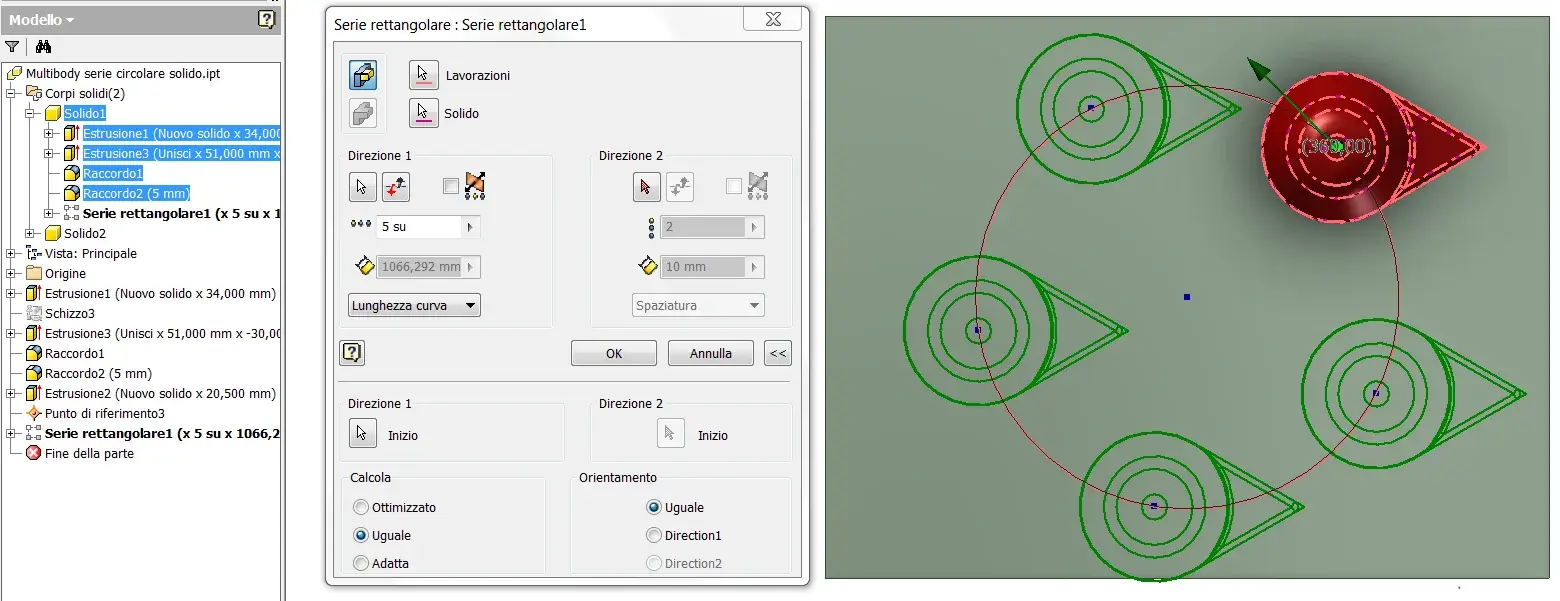The height and width of the screenshot is (601, 1560).
Task: Select the Adatta radio button
Action: point(361,563)
